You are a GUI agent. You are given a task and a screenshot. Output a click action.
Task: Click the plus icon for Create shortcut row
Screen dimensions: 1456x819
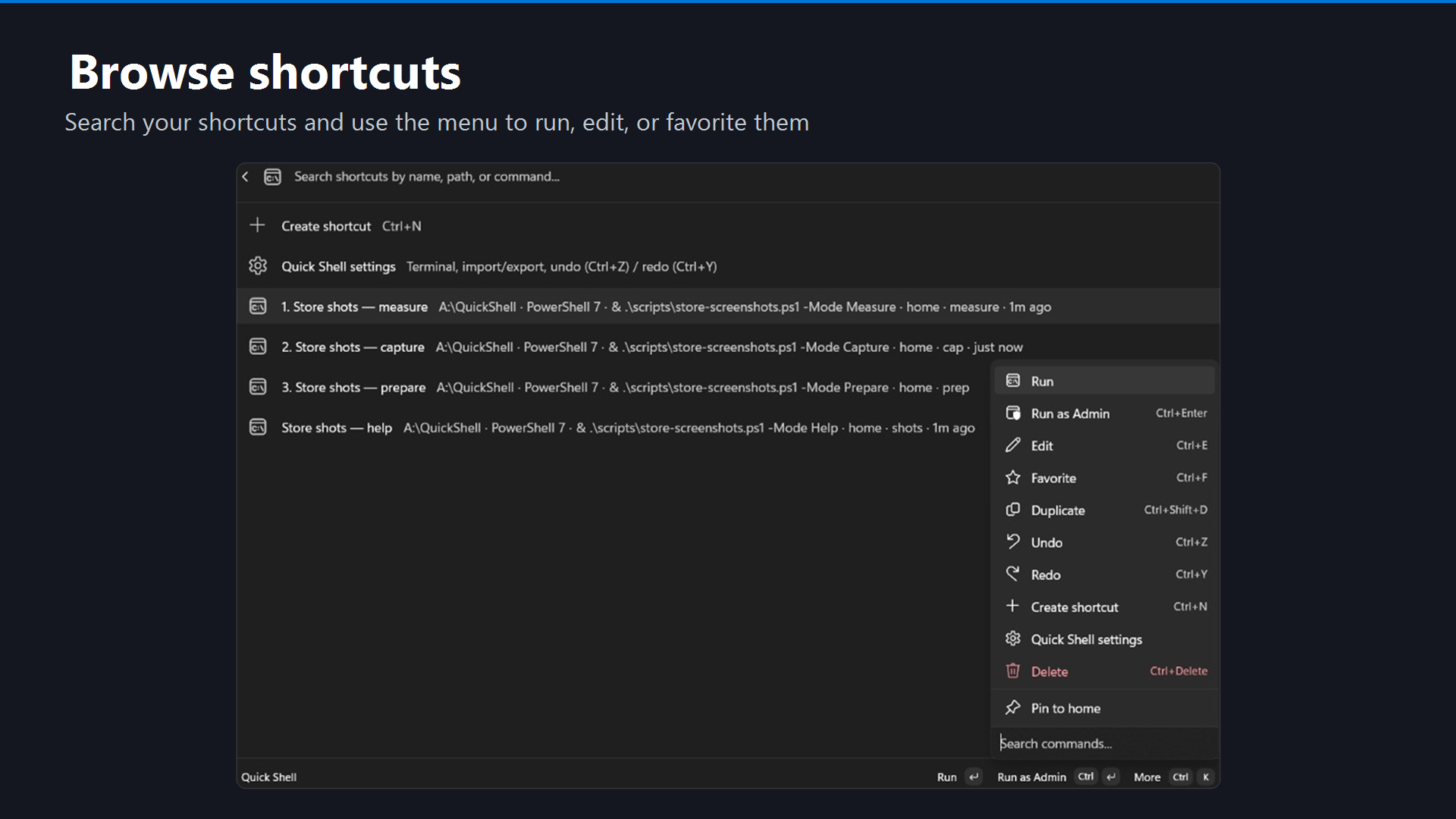[258, 225]
